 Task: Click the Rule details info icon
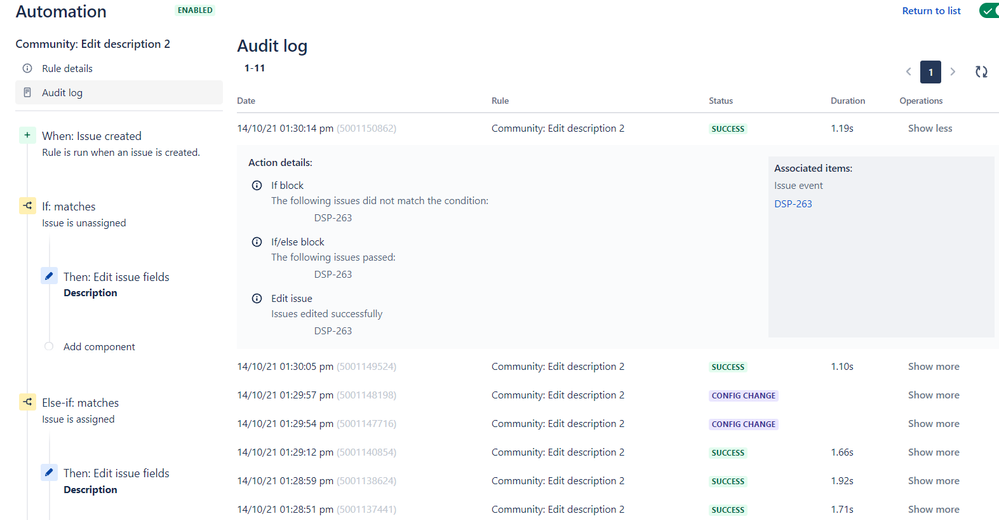coord(27,68)
